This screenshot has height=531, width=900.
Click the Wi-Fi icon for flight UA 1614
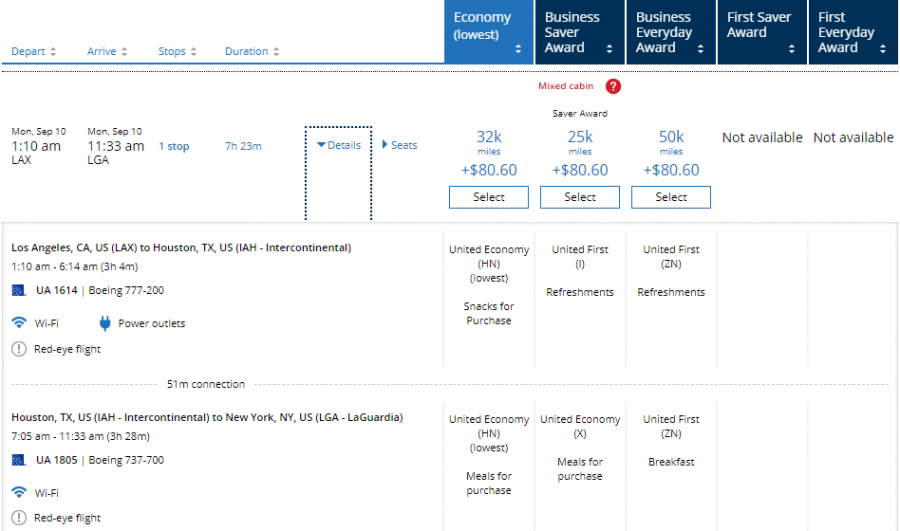pos(19,323)
